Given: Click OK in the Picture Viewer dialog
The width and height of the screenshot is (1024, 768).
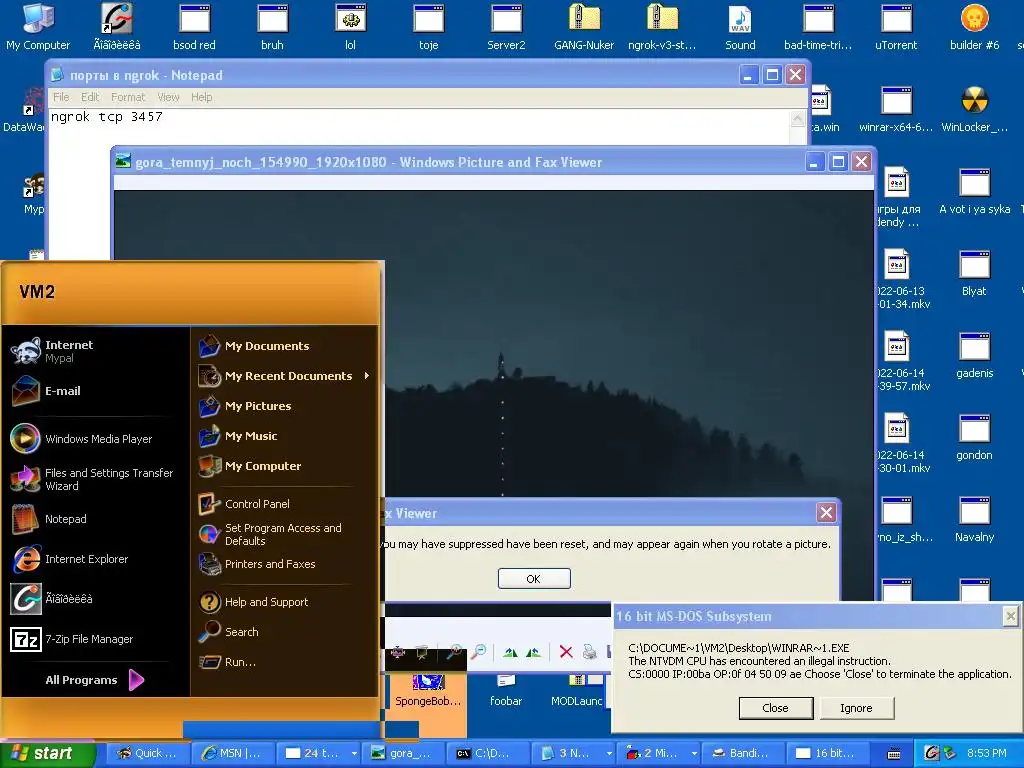Looking at the screenshot, I should [534, 579].
